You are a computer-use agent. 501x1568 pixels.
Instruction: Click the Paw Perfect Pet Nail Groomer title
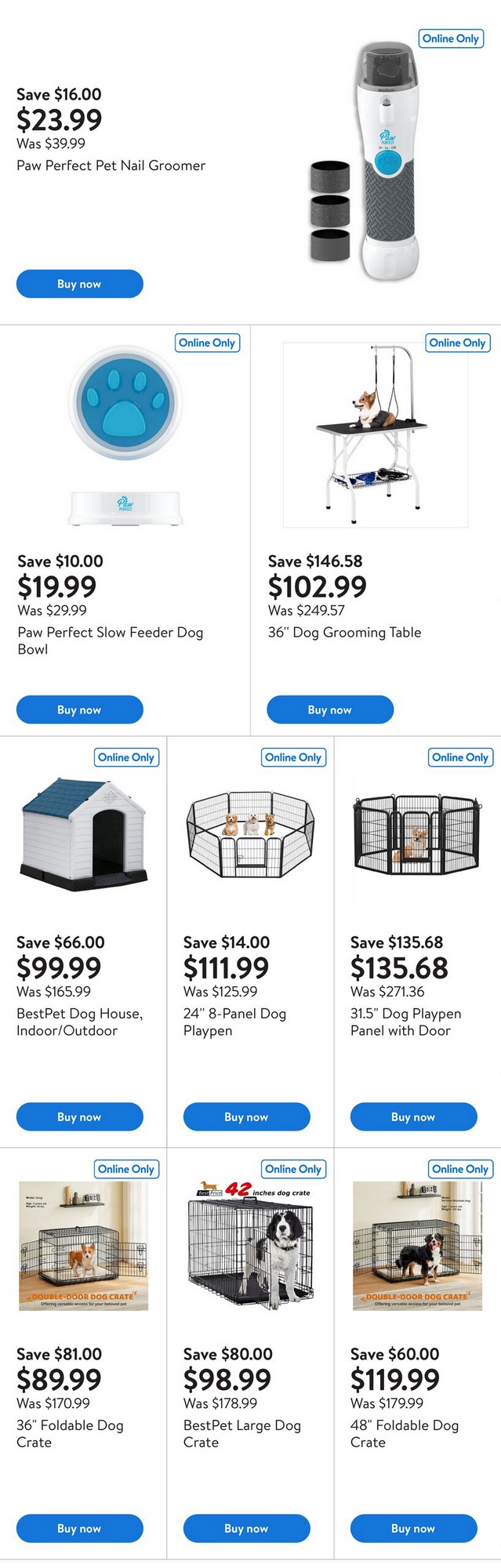coord(111,165)
